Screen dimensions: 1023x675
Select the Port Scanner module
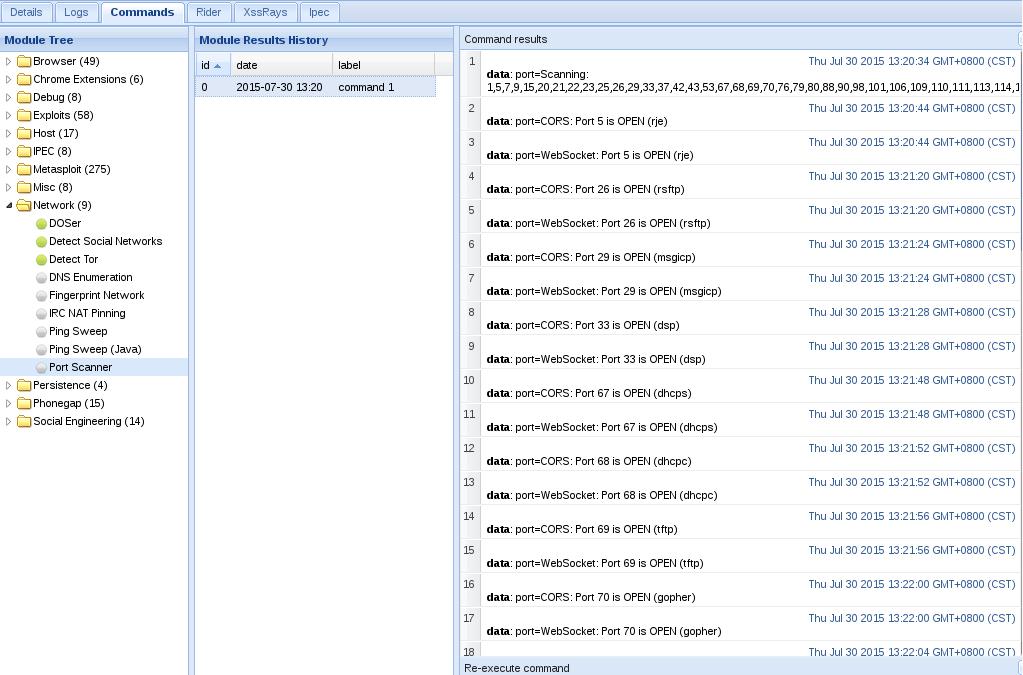(x=80, y=368)
